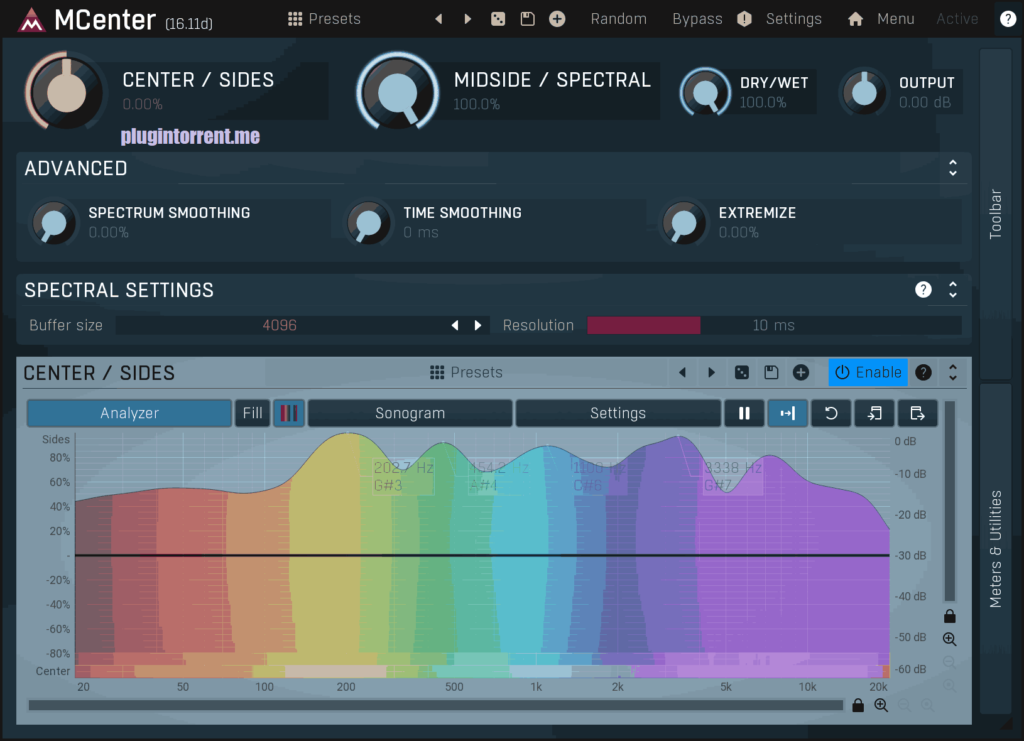Click the 0.00% Center / Sides value

click(x=142, y=104)
